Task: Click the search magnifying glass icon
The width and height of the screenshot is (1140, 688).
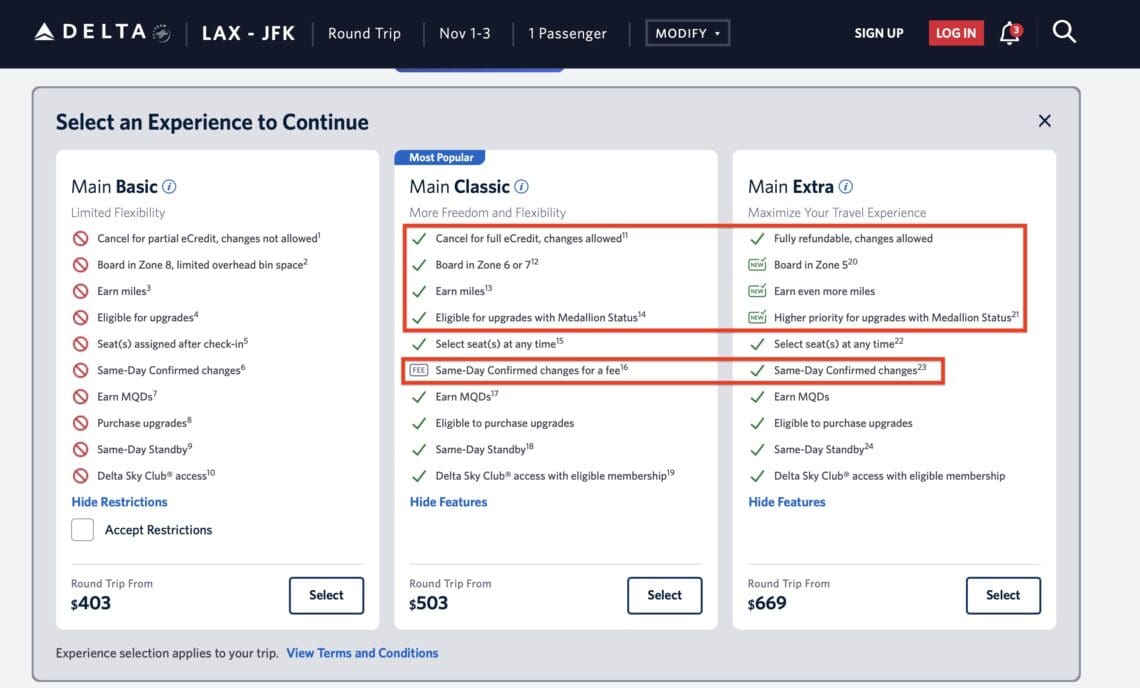Action: 1064,32
